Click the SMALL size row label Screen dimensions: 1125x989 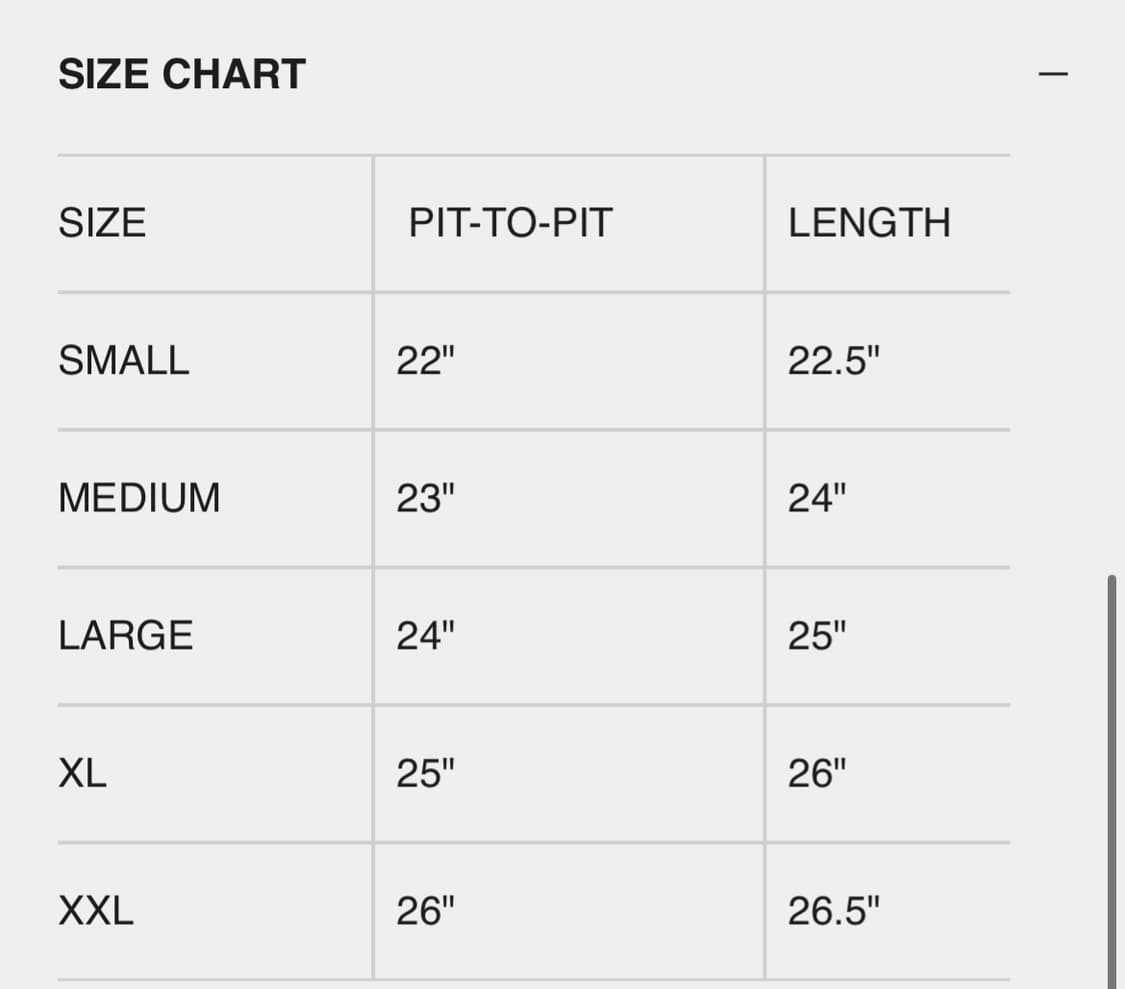pyautogui.click(x=124, y=361)
